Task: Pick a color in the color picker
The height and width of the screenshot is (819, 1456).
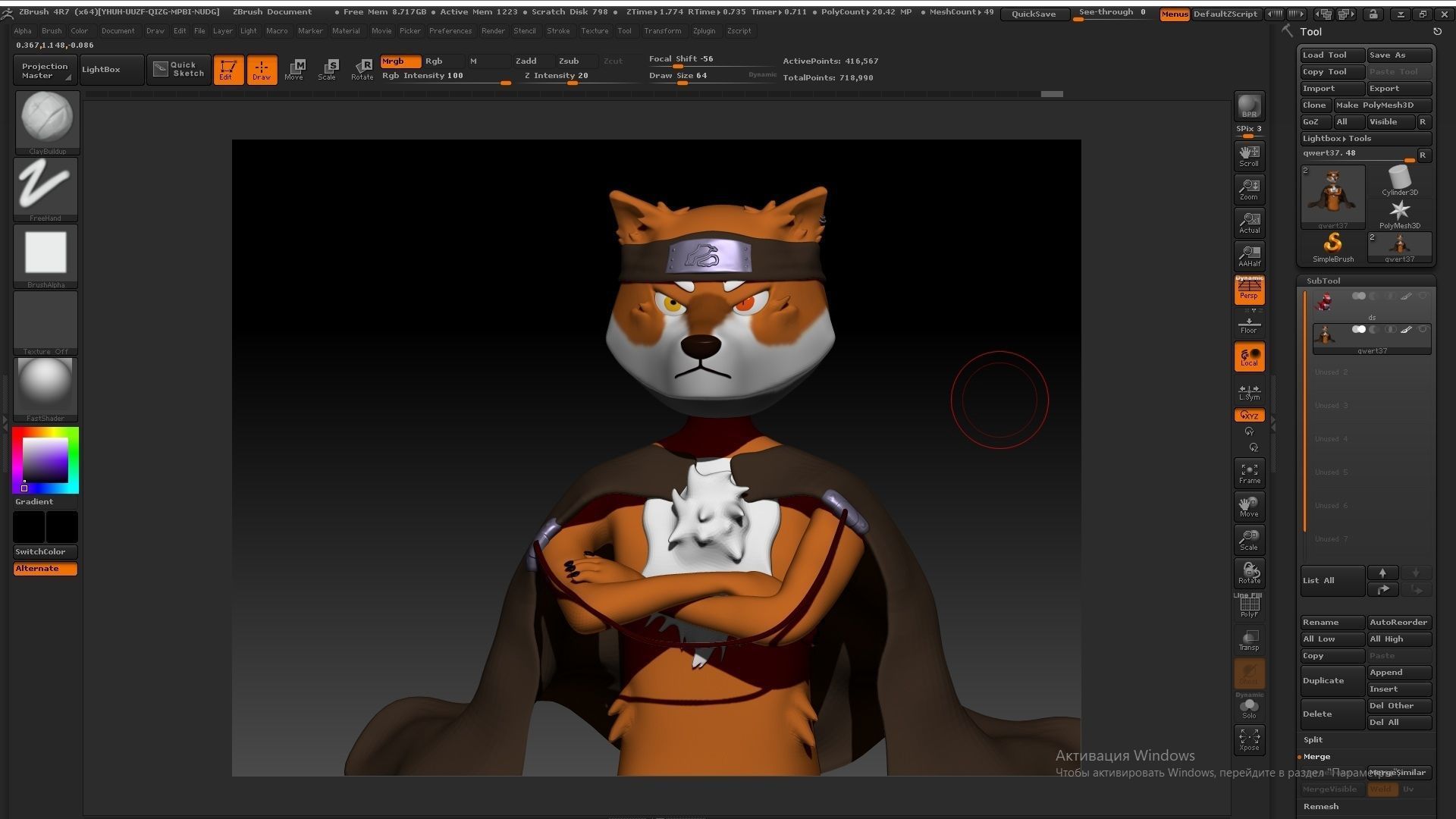Action: pos(45,460)
